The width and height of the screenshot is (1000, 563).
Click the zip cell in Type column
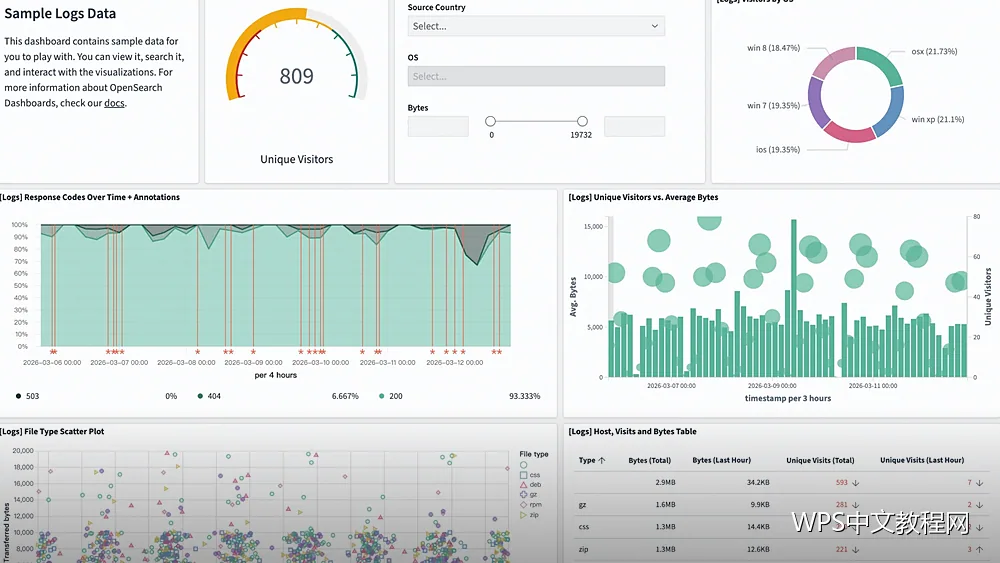(x=584, y=550)
